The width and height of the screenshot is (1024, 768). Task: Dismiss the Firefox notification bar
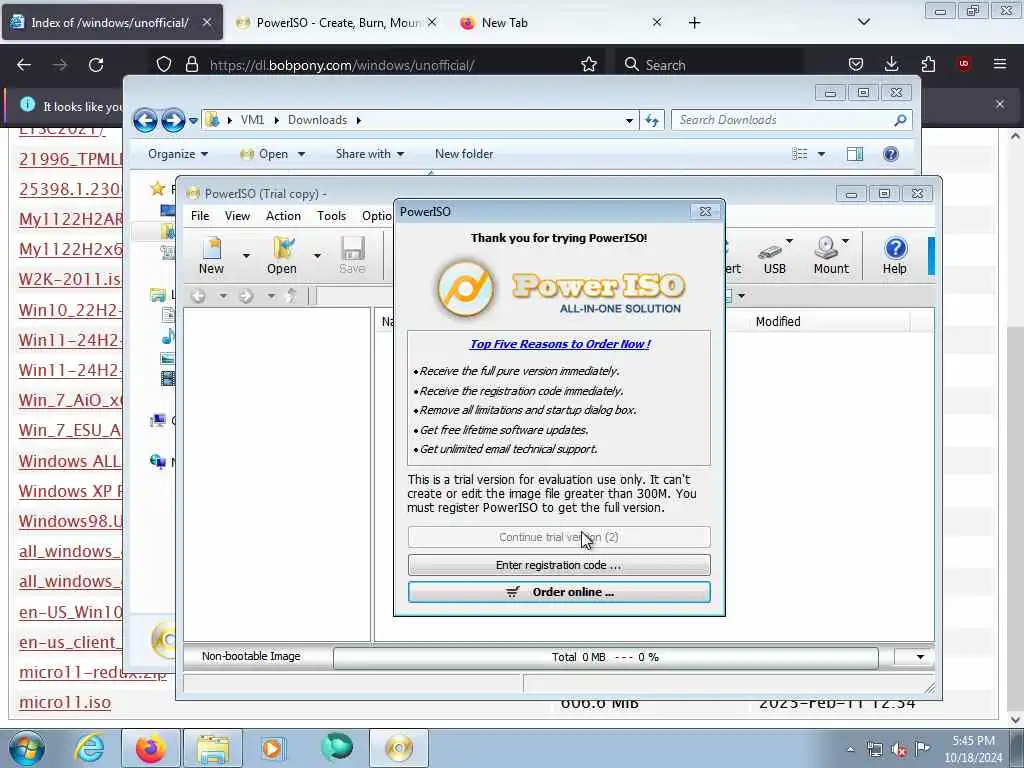pyautogui.click(x=1000, y=104)
